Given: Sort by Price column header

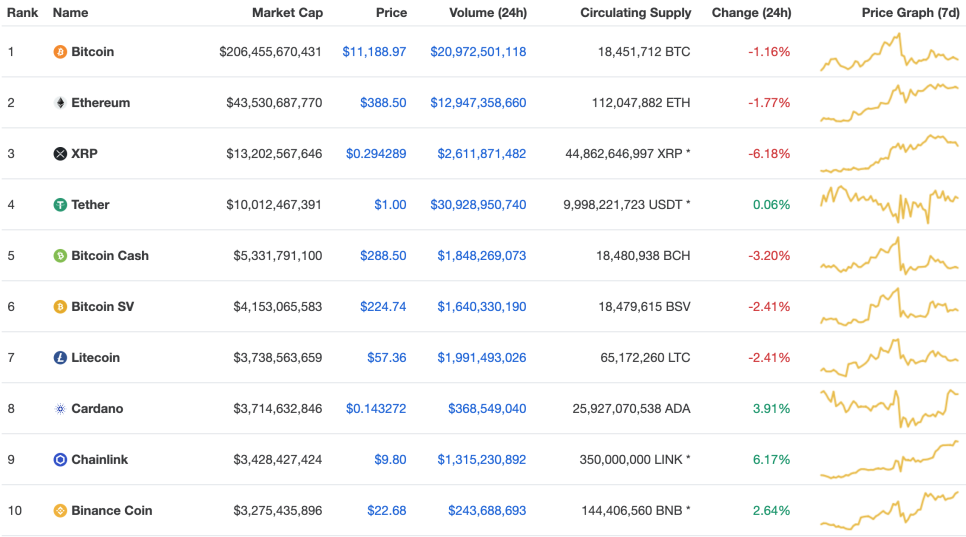Looking at the screenshot, I should [x=391, y=12].
